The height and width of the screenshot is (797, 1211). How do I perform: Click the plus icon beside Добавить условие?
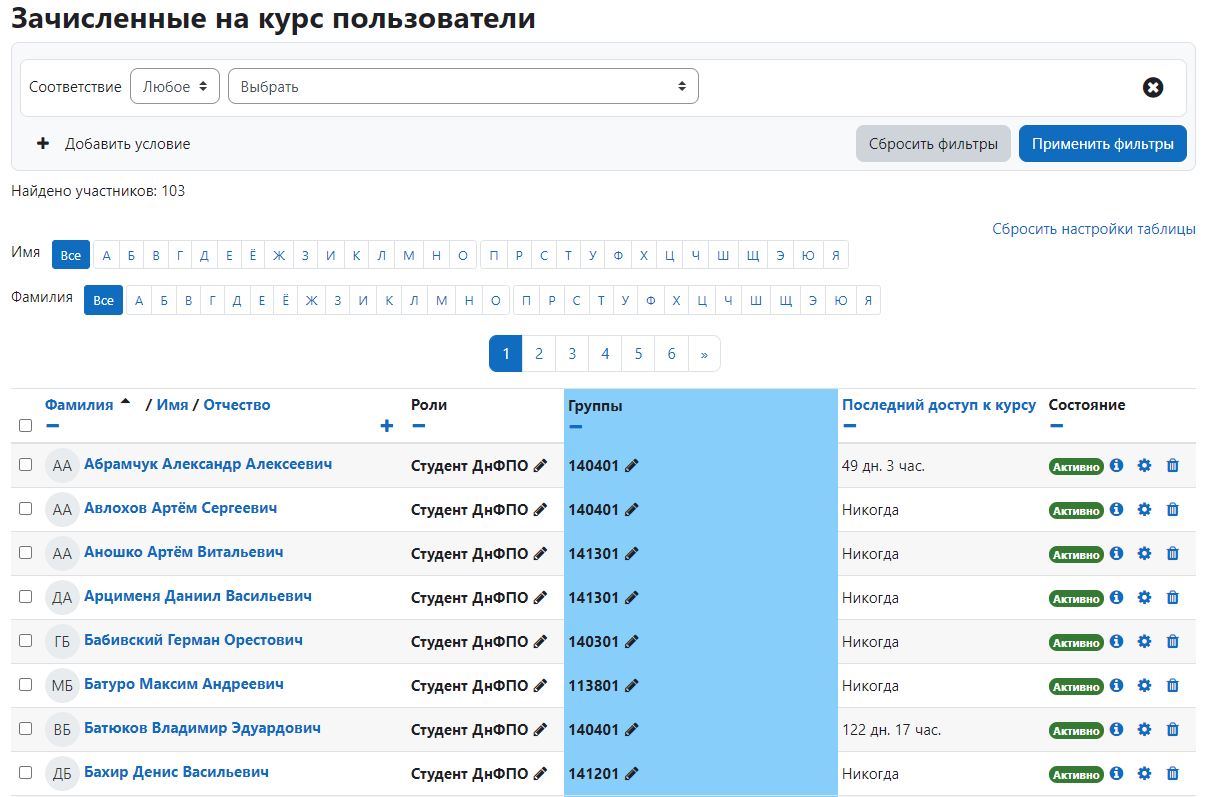43,144
